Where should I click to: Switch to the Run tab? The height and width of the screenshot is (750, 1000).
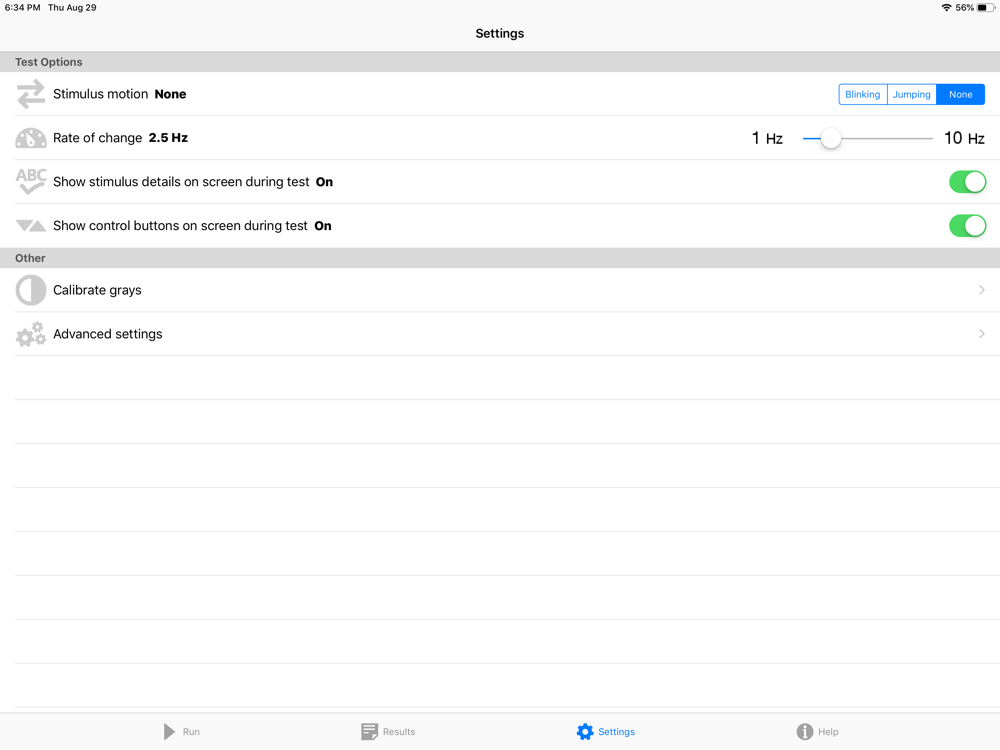click(x=182, y=732)
